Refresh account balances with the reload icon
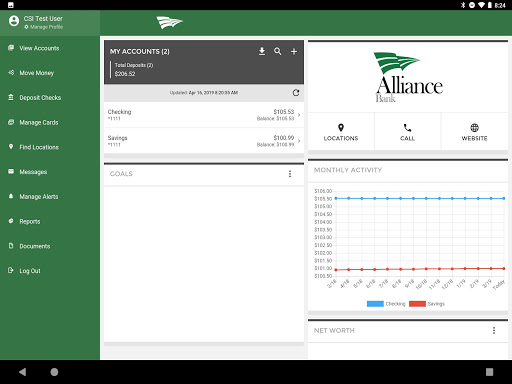This screenshot has width=512, height=384. [296, 93]
